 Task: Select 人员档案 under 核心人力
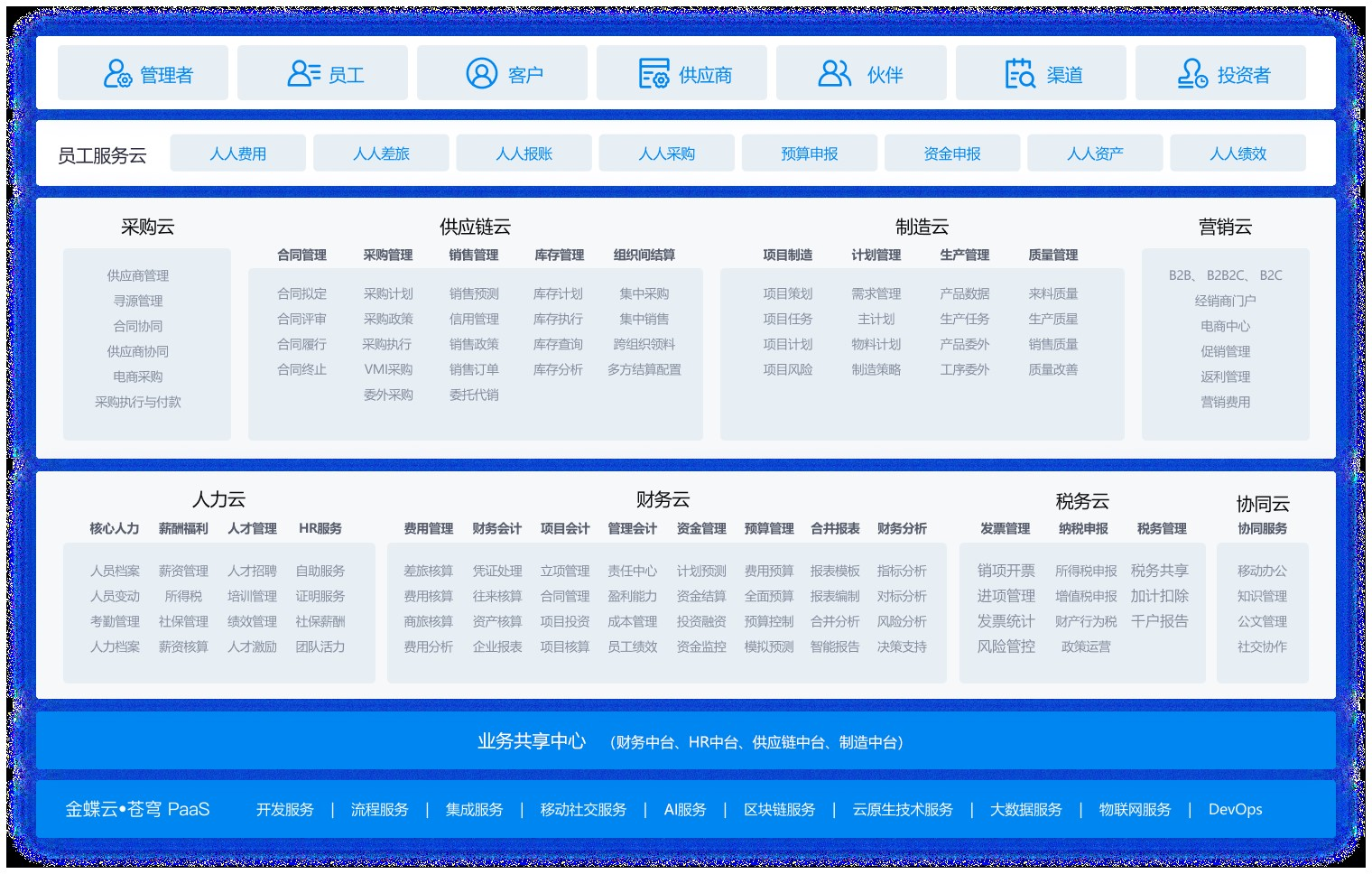[x=116, y=571]
